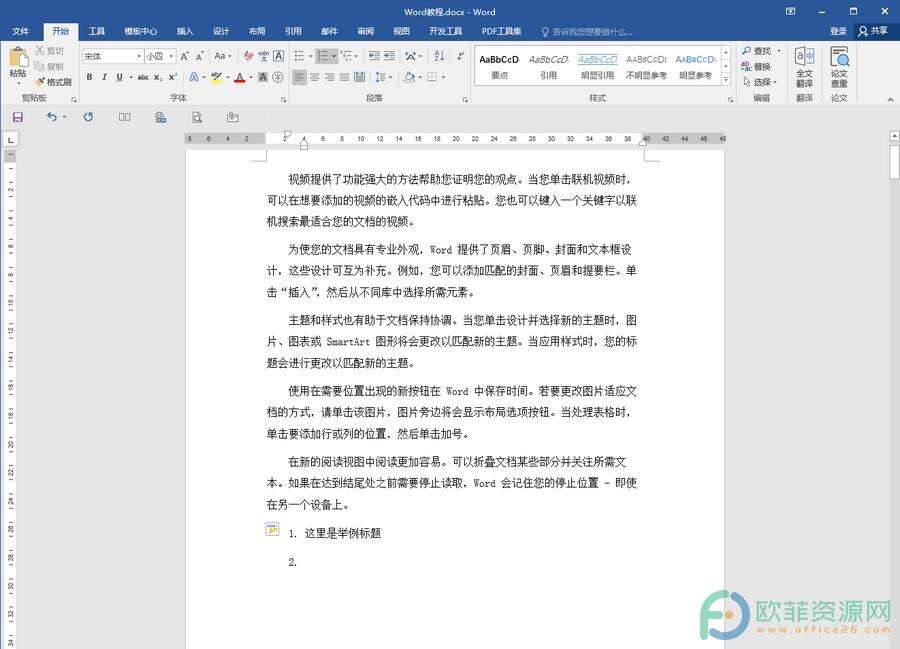
Task: Click the Share (共享) button
Action: pyautogui.click(x=874, y=31)
